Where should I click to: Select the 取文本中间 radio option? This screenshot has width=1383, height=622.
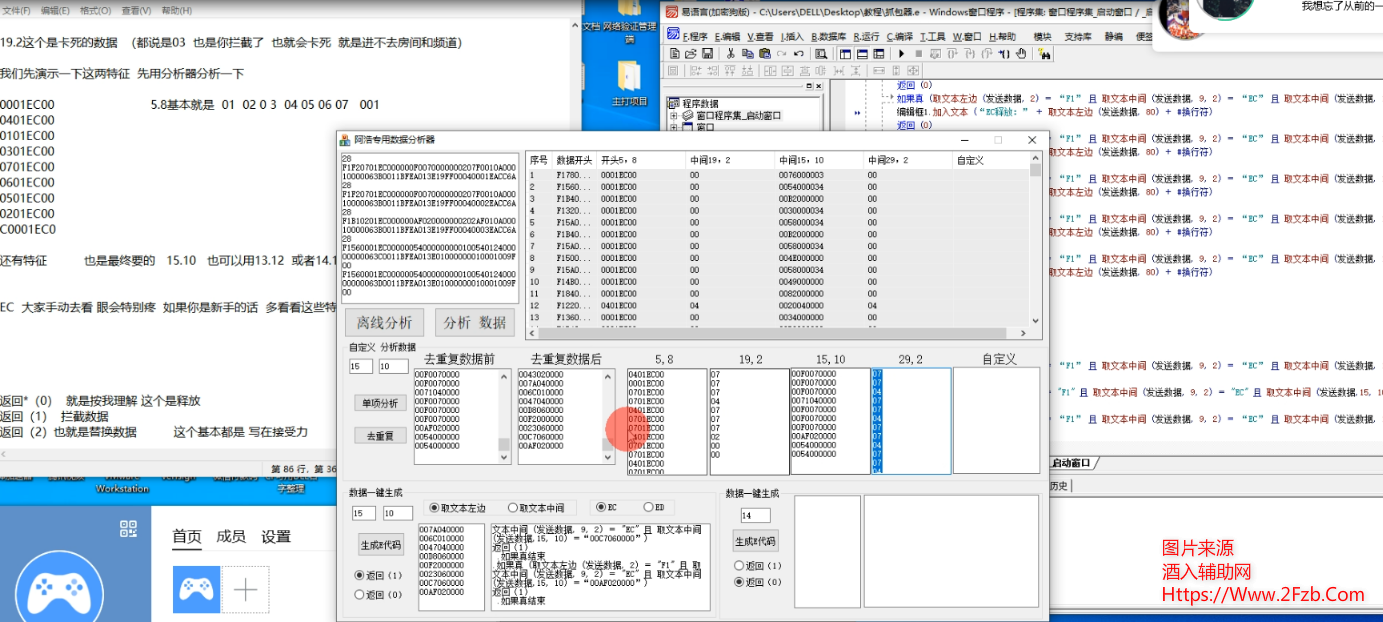(x=514, y=508)
